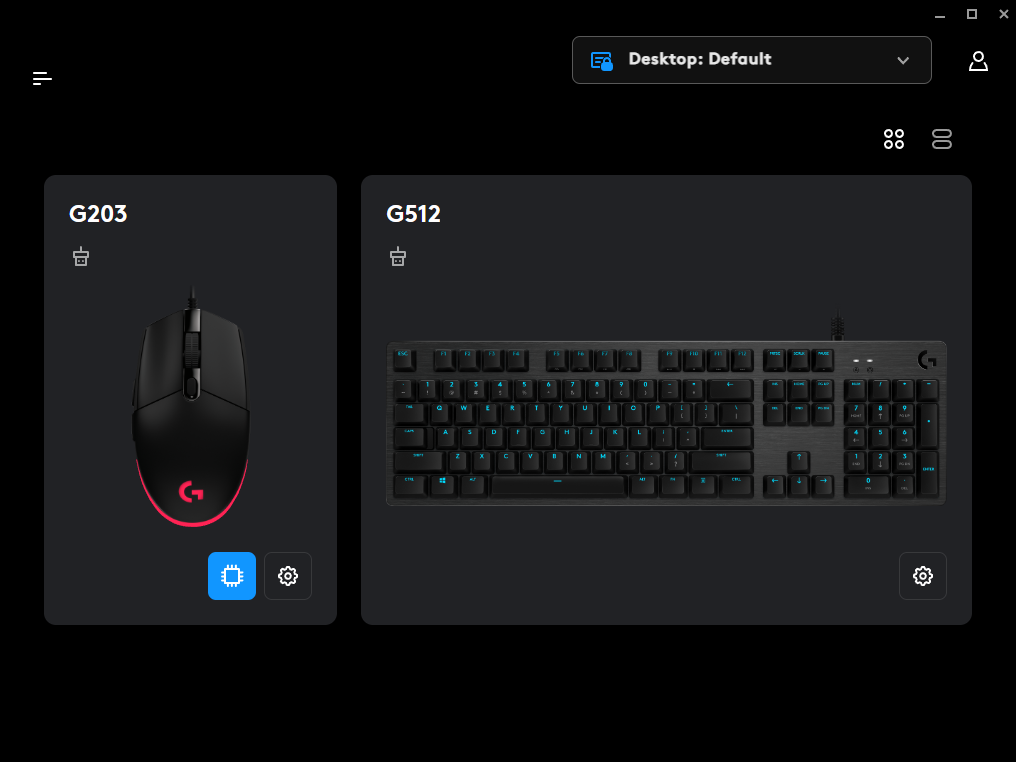Click the chevron arrow in profile selector
Image resolution: width=1016 pixels, height=762 pixels.
point(903,60)
